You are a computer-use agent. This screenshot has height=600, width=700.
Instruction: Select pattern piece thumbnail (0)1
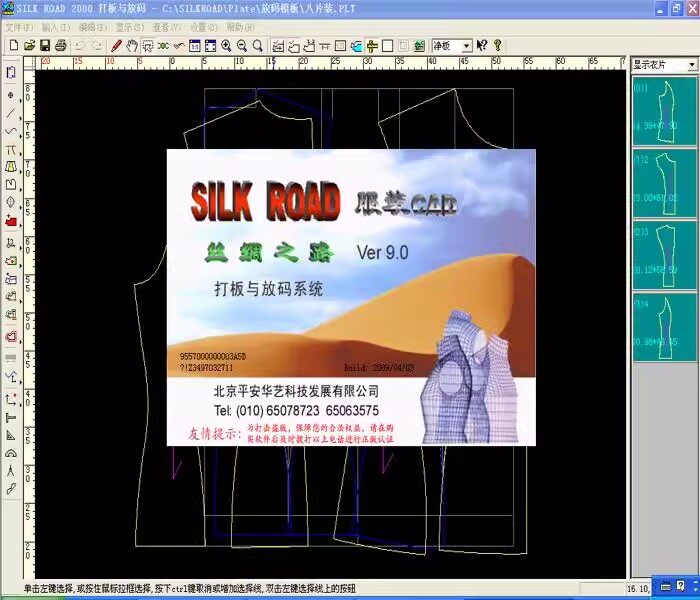point(665,111)
